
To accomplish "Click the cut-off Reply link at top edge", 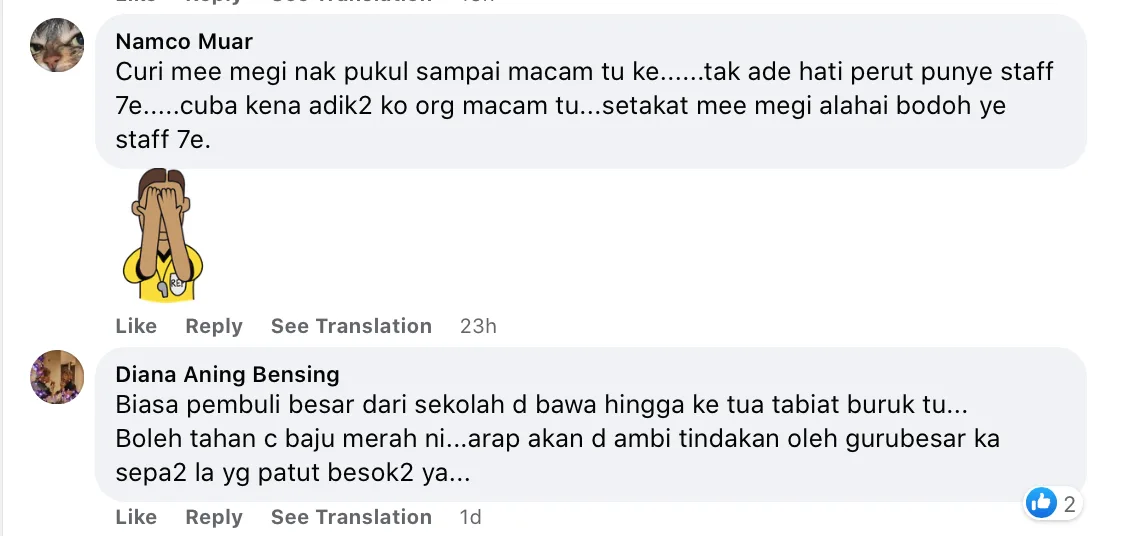I will point(214,2).
